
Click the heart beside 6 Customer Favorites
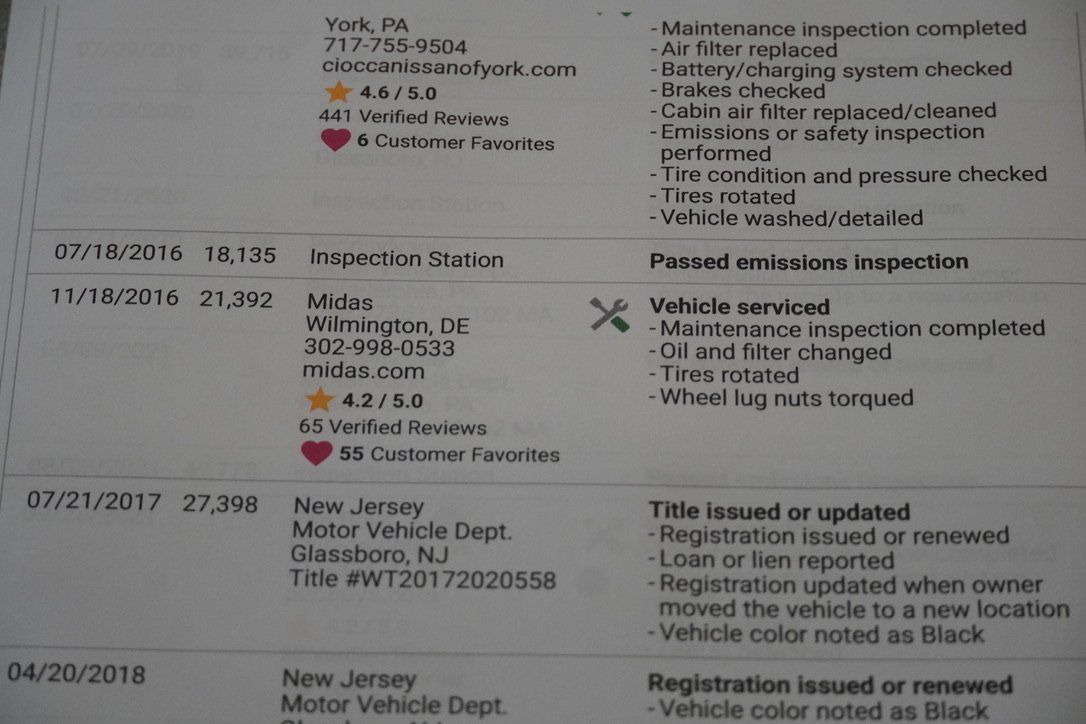coord(335,140)
